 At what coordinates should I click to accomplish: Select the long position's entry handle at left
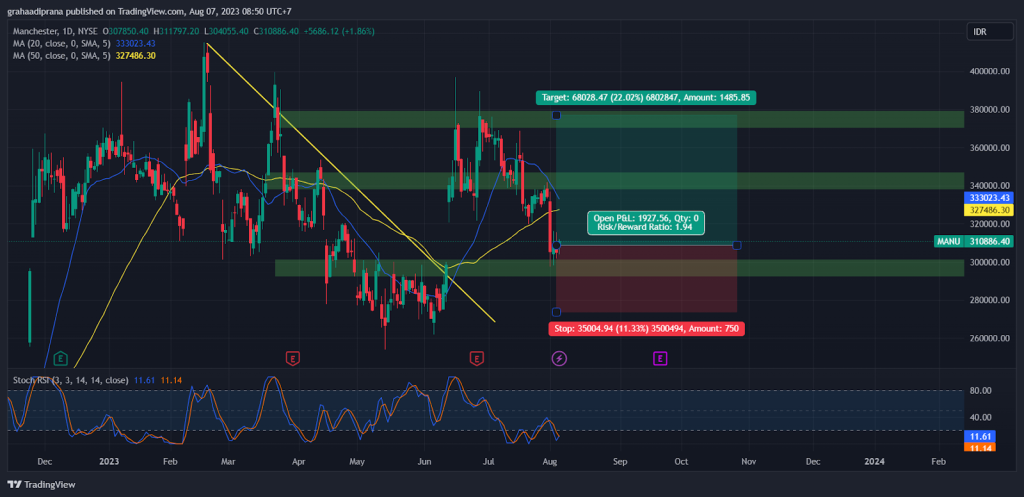(556, 246)
